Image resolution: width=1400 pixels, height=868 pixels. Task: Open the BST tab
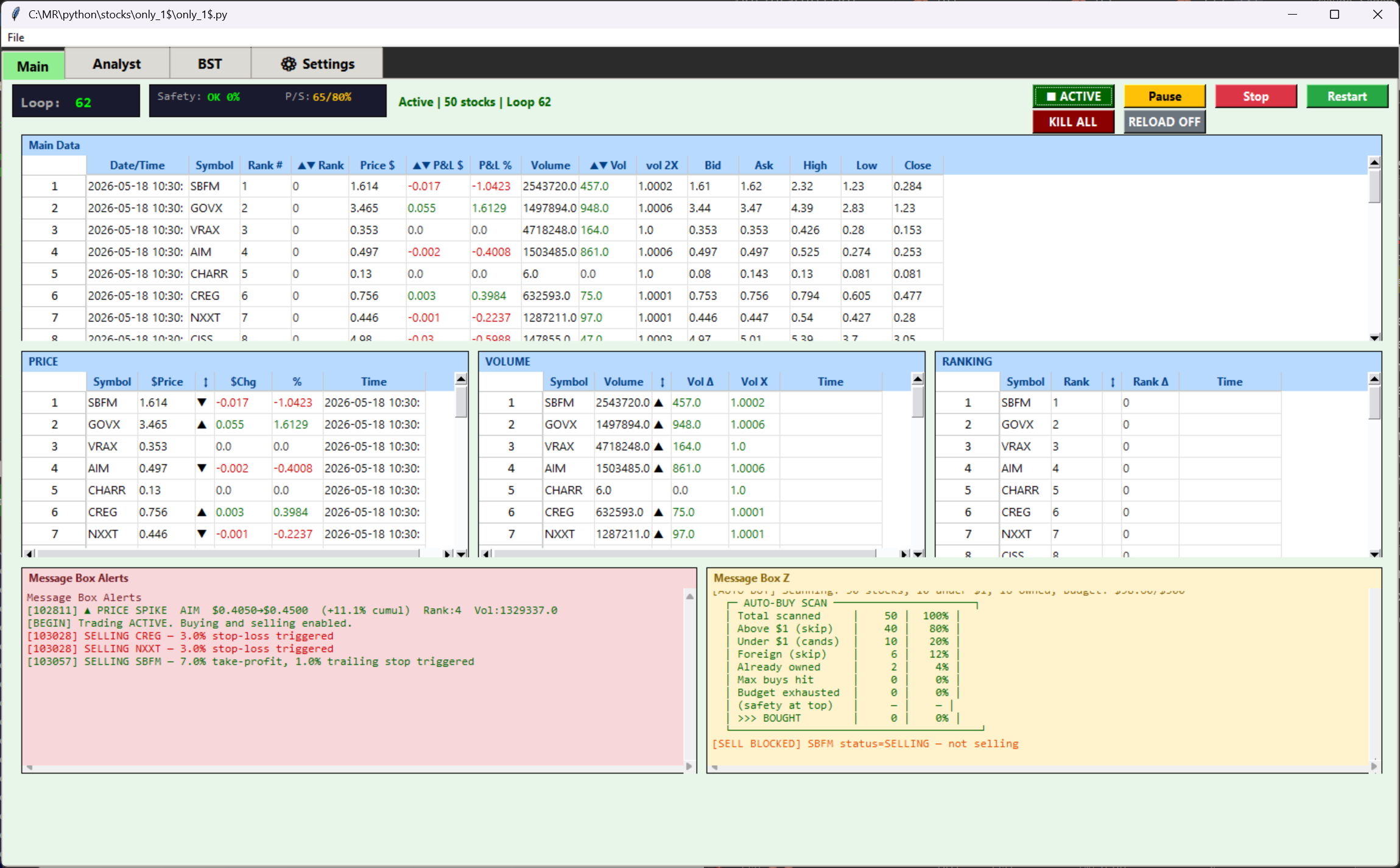210,64
